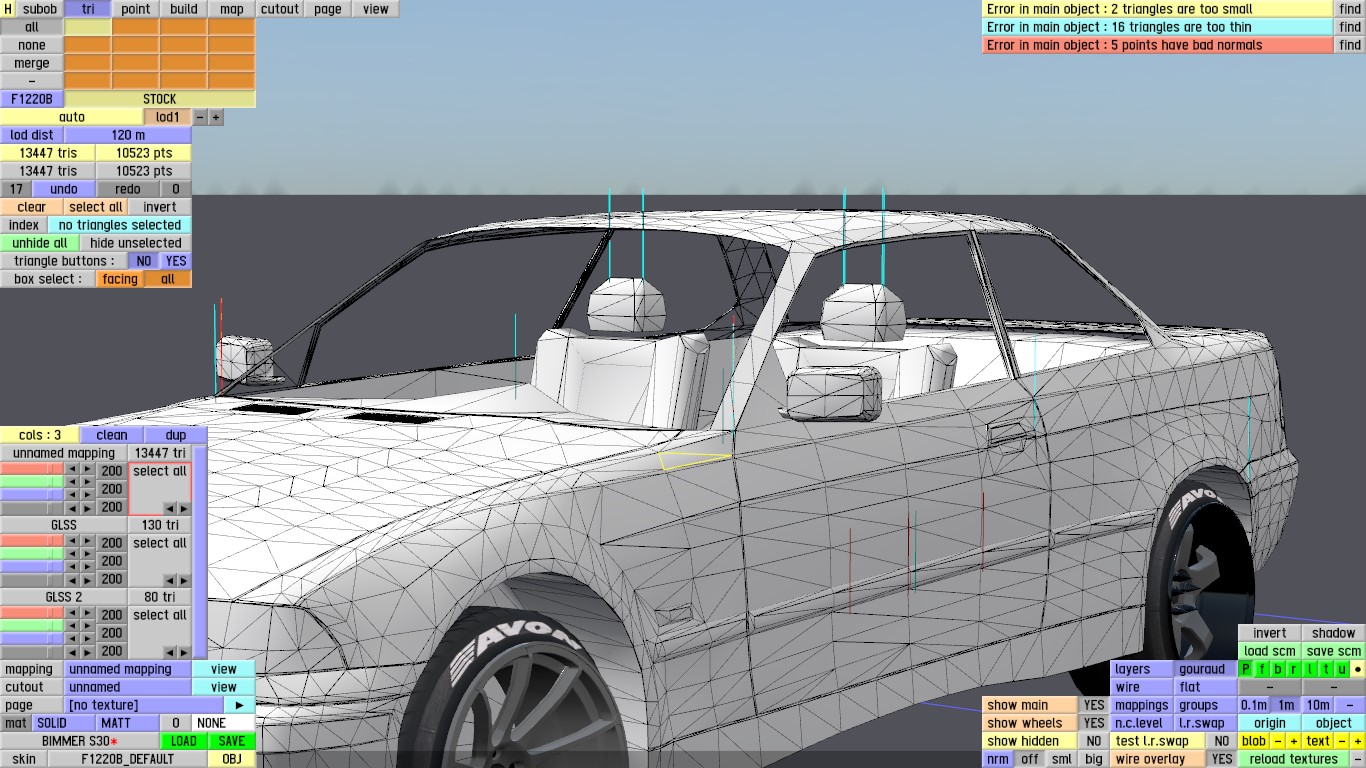Click the minus button right of blob
This screenshot has width=1366, height=768.
(1278, 741)
